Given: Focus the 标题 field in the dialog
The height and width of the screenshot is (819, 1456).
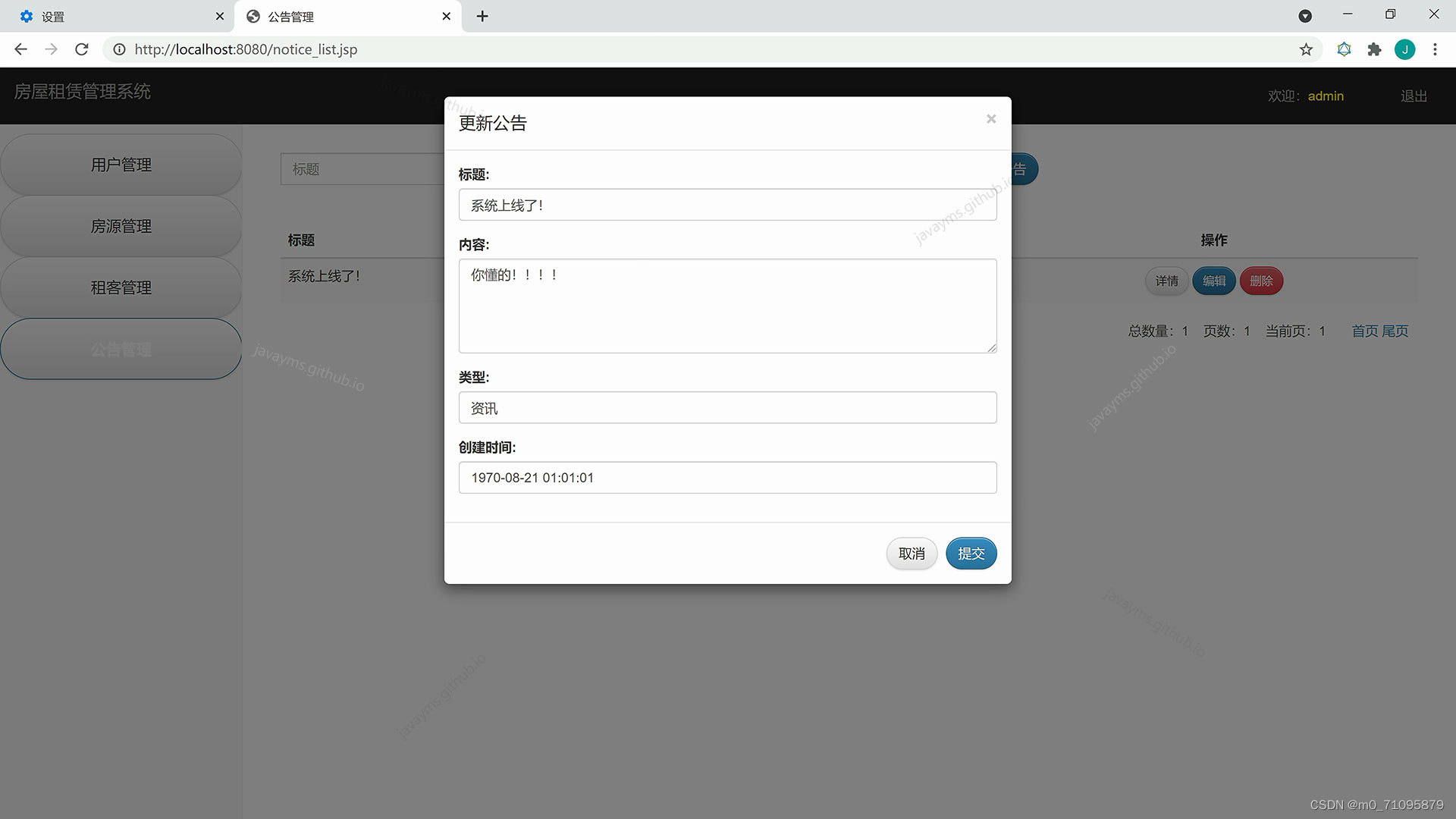Looking at the screenshot, I should pyautogui.click(x=727, y=205).
